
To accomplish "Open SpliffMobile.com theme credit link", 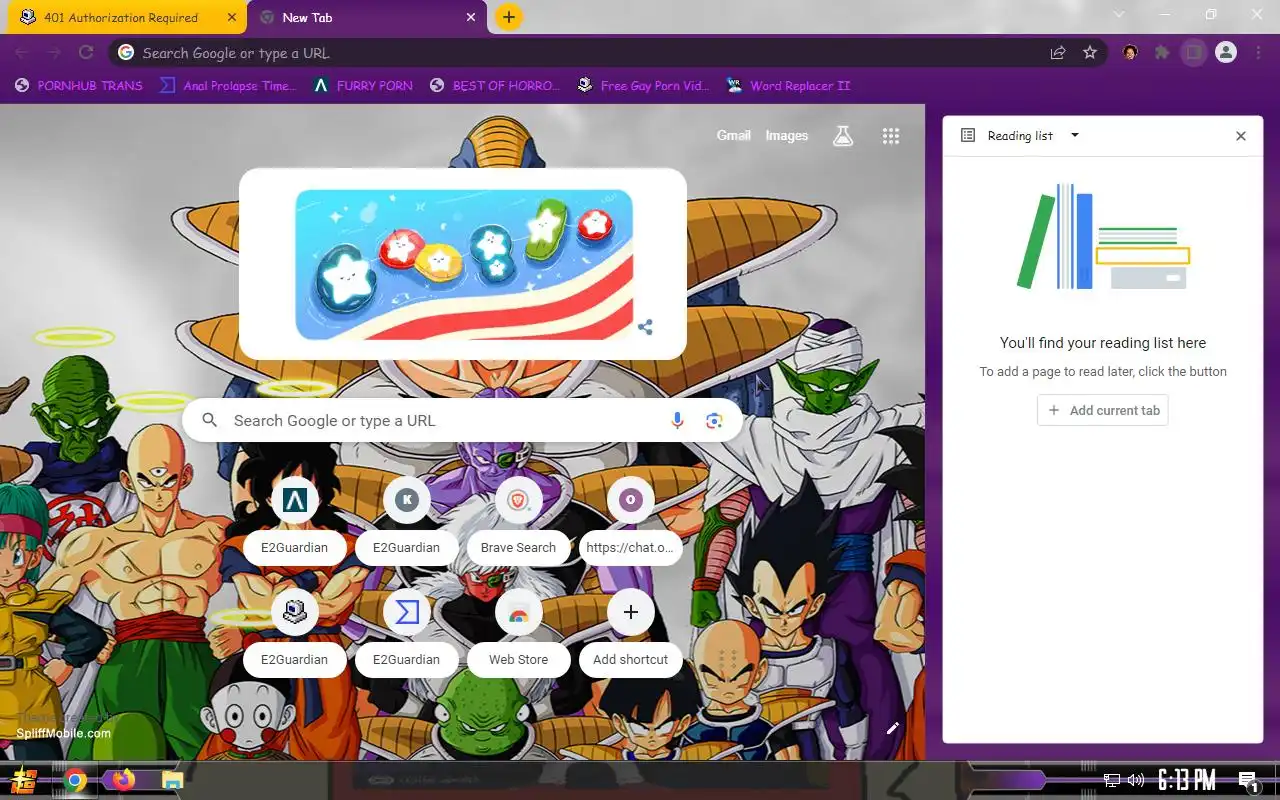I will point(63,733).
